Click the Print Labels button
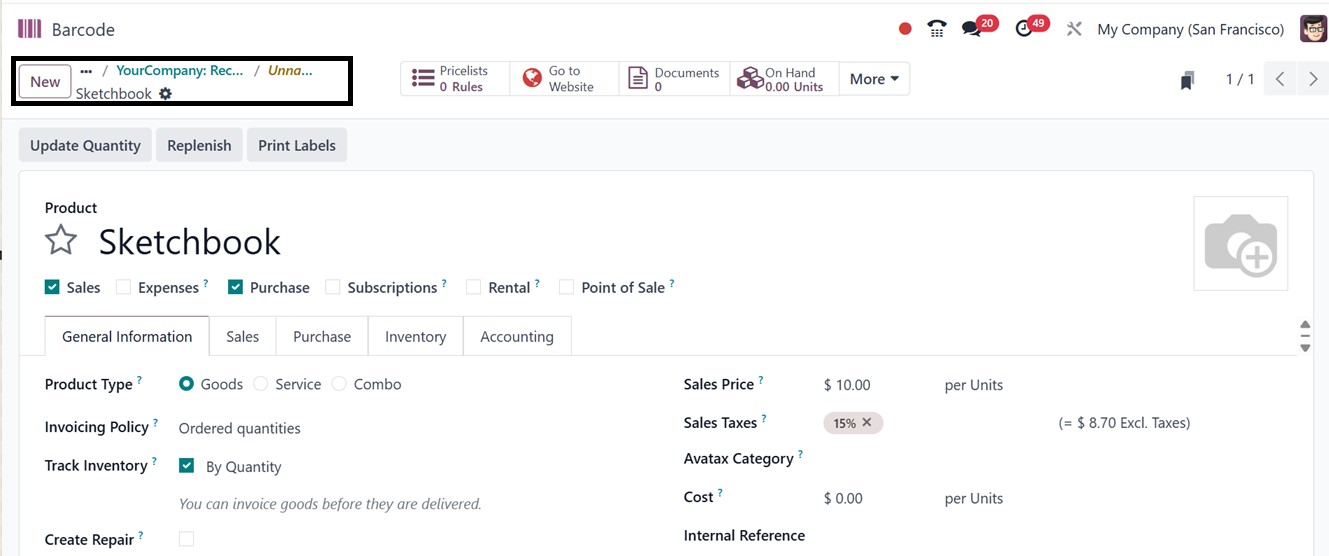The width and height of the screenshot is (1329, 556). click(x=296, y=145)
